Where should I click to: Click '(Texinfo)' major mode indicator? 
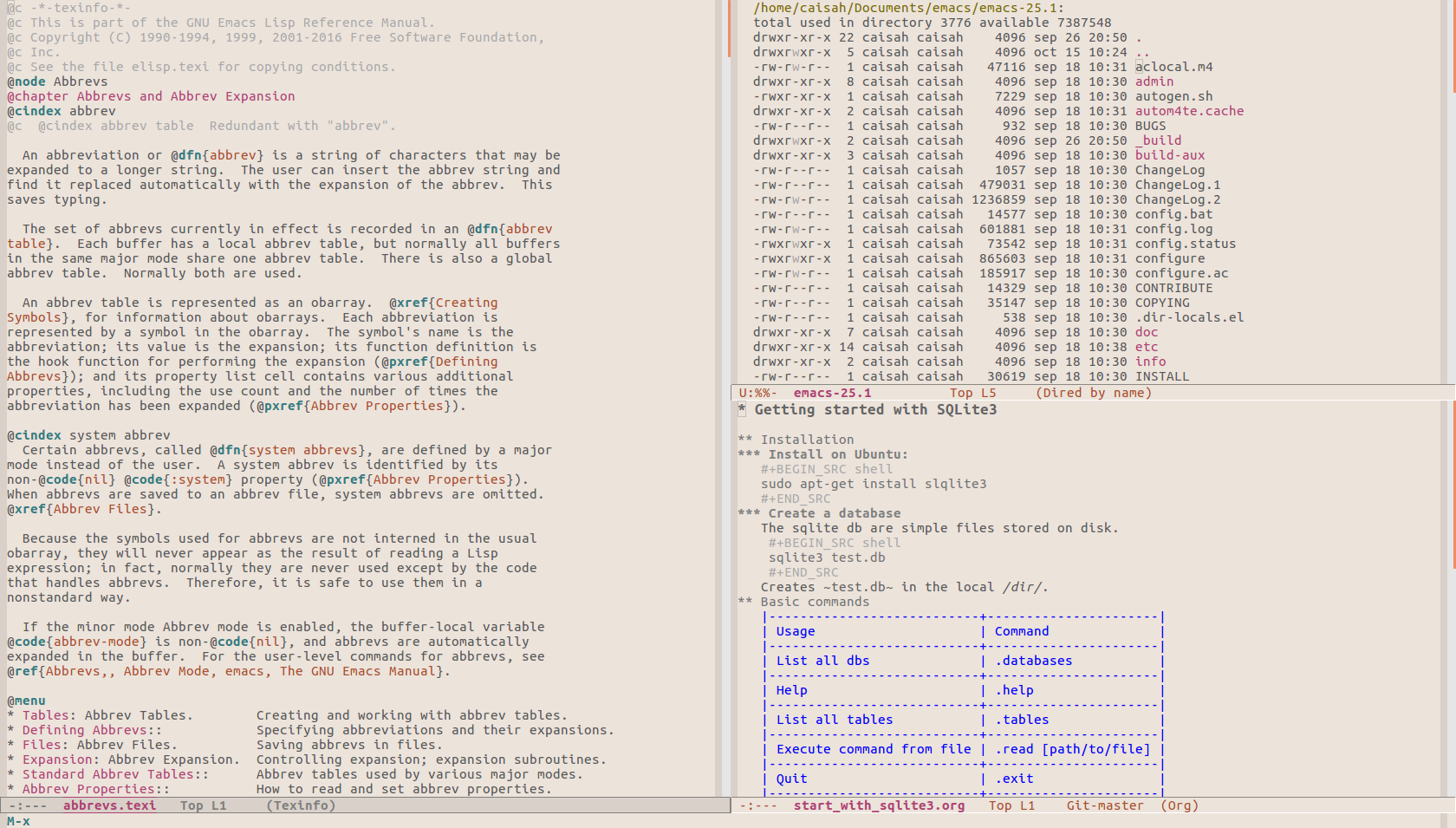coord(301,805)
